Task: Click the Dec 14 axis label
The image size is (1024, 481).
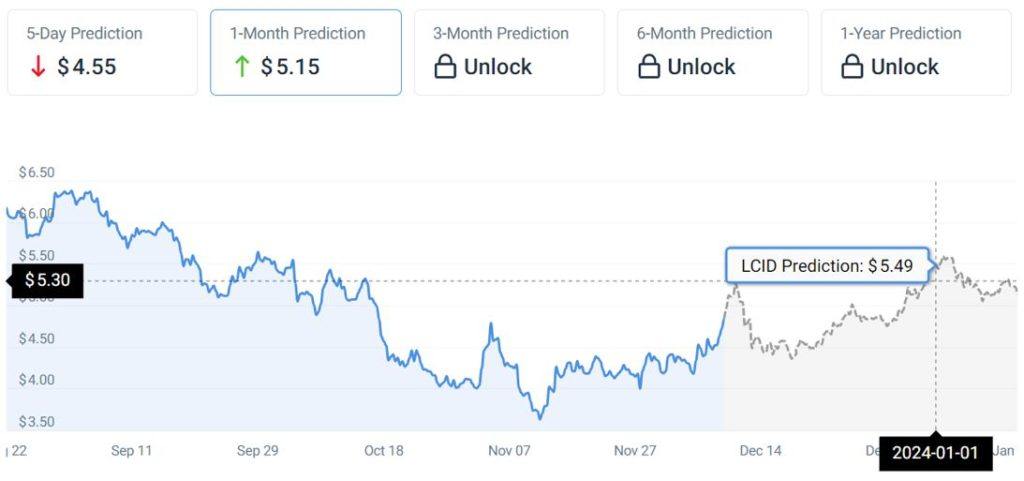Action: (761, 450)
